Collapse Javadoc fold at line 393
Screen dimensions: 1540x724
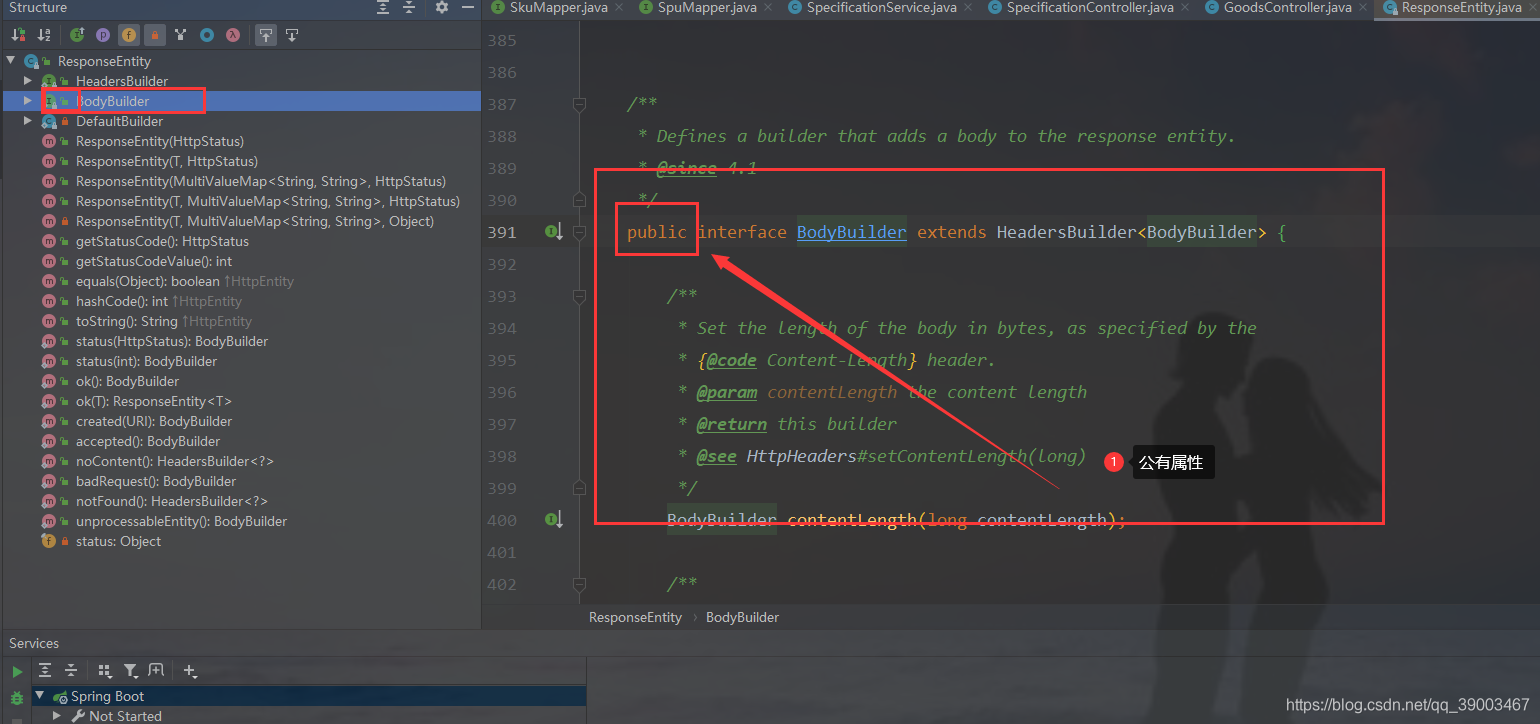pyautogui.click(x=578, y=296)
